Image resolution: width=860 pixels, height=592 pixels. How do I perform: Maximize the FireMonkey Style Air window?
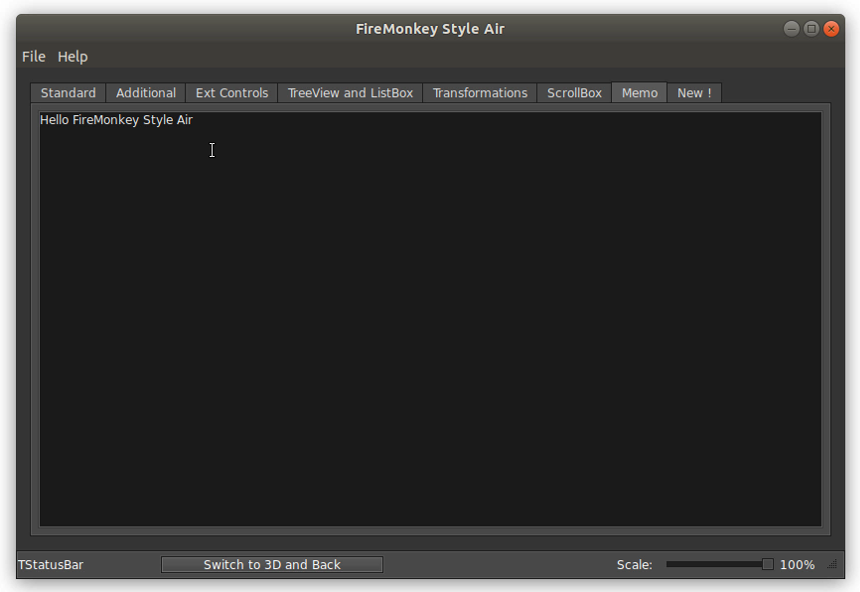click(812, 29)
